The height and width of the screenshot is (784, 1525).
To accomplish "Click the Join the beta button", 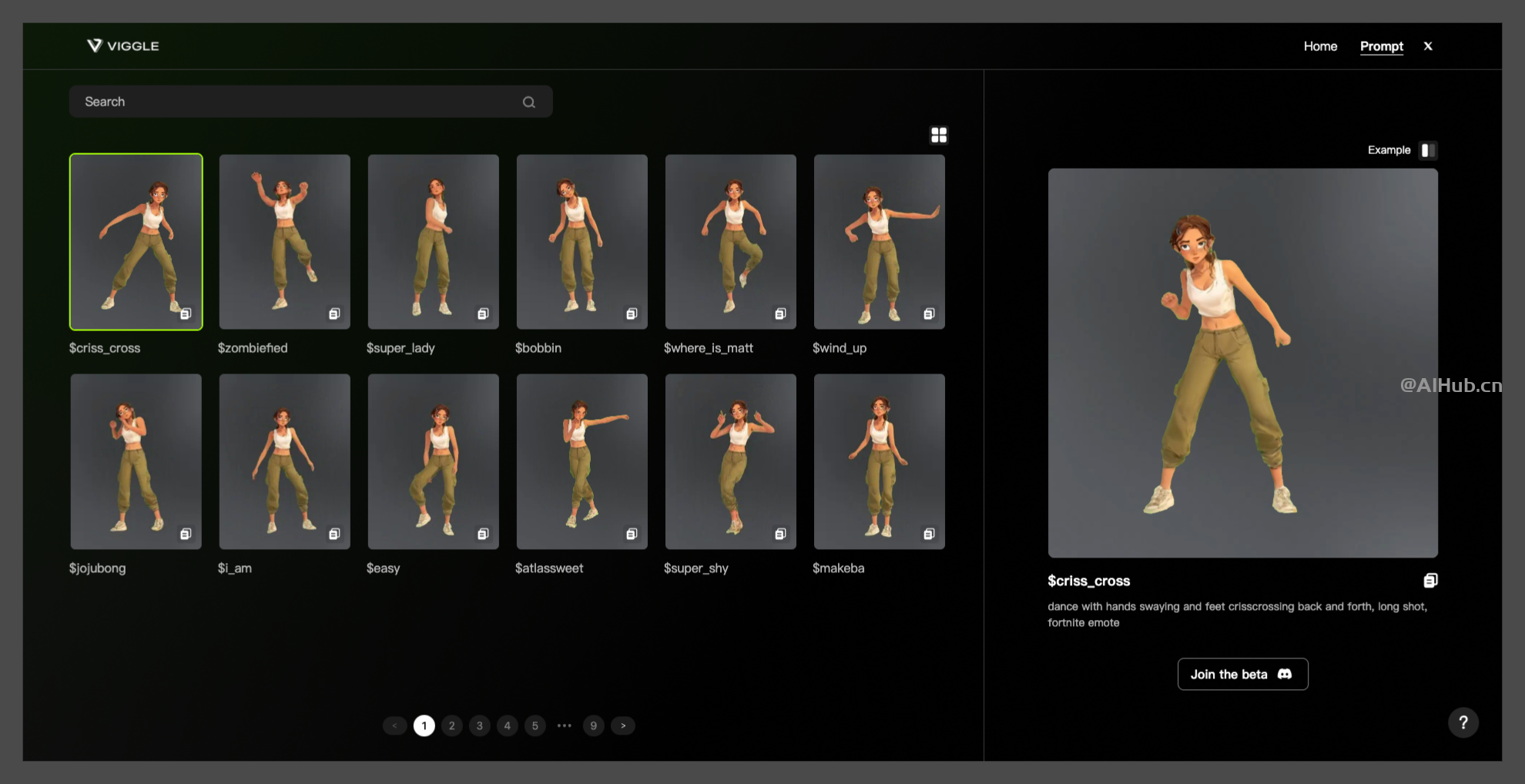I will click(x=1242, y=674).
